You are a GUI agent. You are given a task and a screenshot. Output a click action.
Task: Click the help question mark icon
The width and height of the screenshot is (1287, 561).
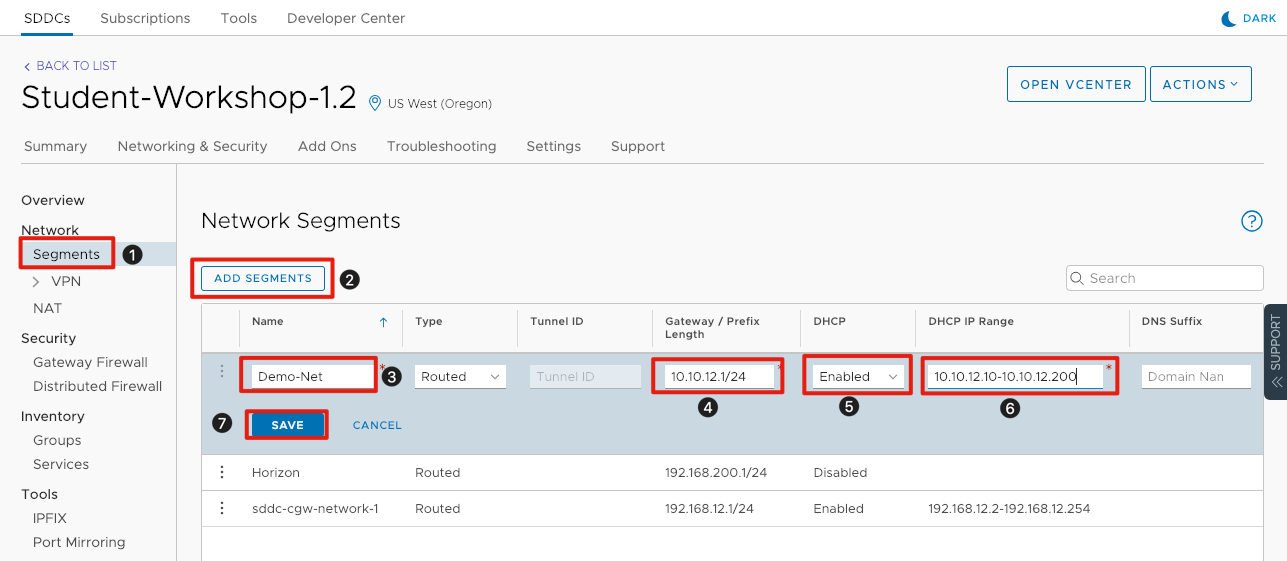[1251, 221]
